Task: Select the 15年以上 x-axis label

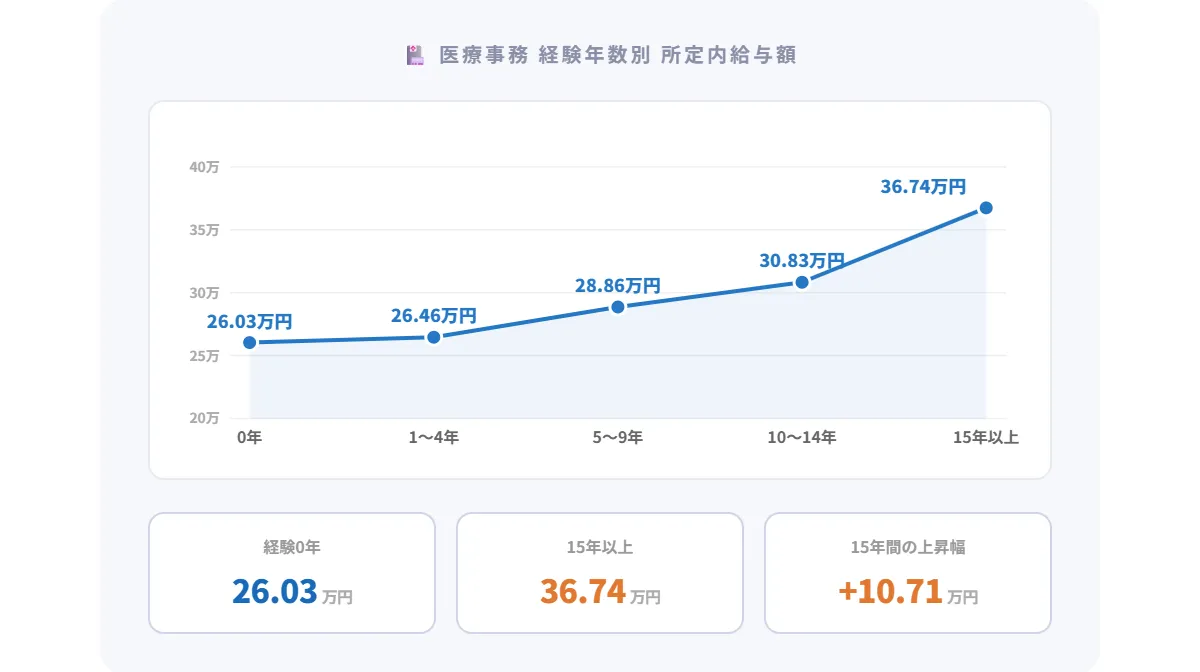Action: click(x=986, y=438)
